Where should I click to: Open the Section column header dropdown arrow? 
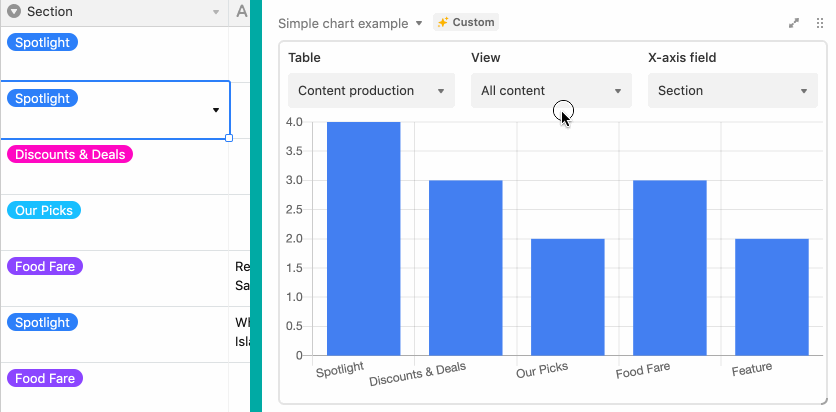(x=216, y=12)
